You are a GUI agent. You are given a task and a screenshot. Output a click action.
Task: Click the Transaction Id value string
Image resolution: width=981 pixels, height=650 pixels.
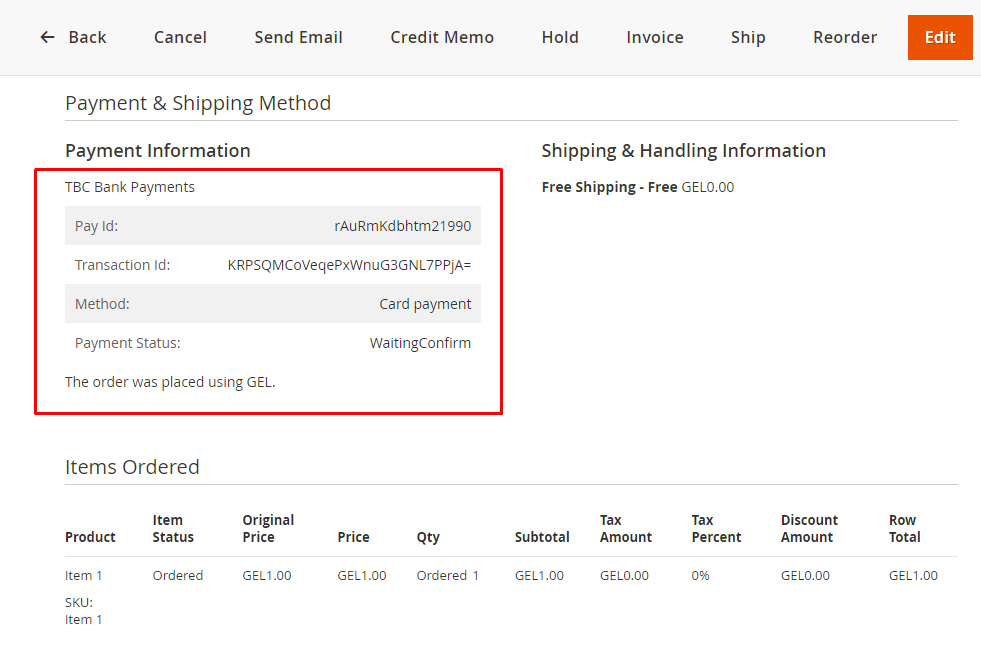[x=349, y=265]
